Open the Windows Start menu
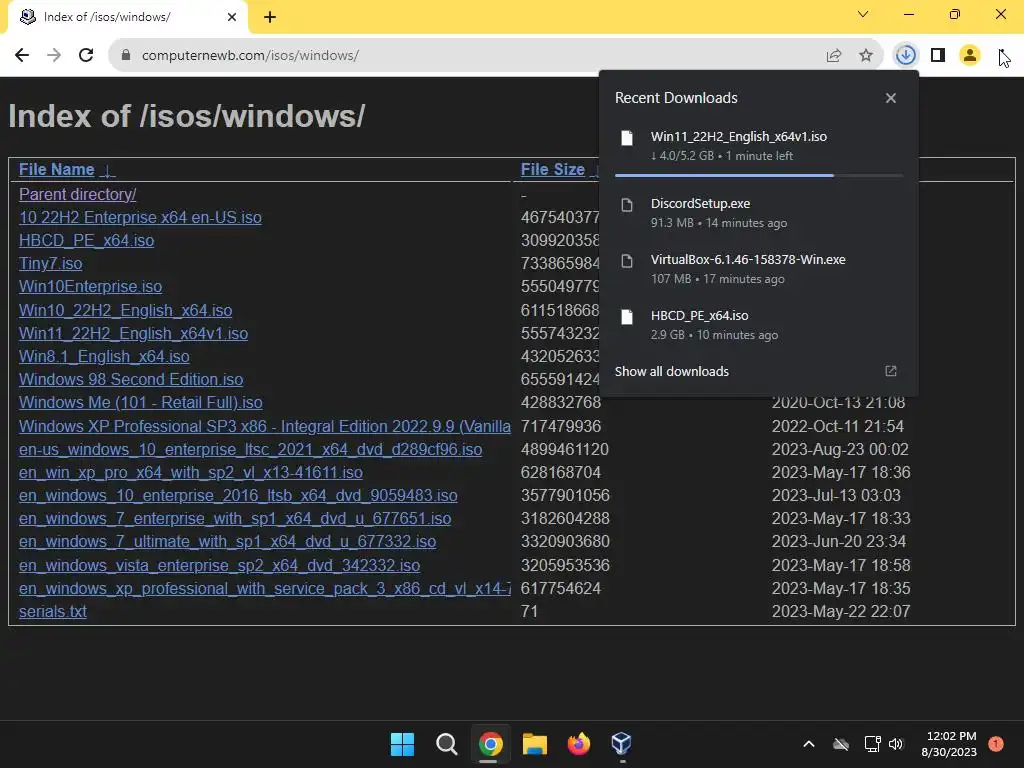This screenshot has width=1024, height=768. [402, 744]
